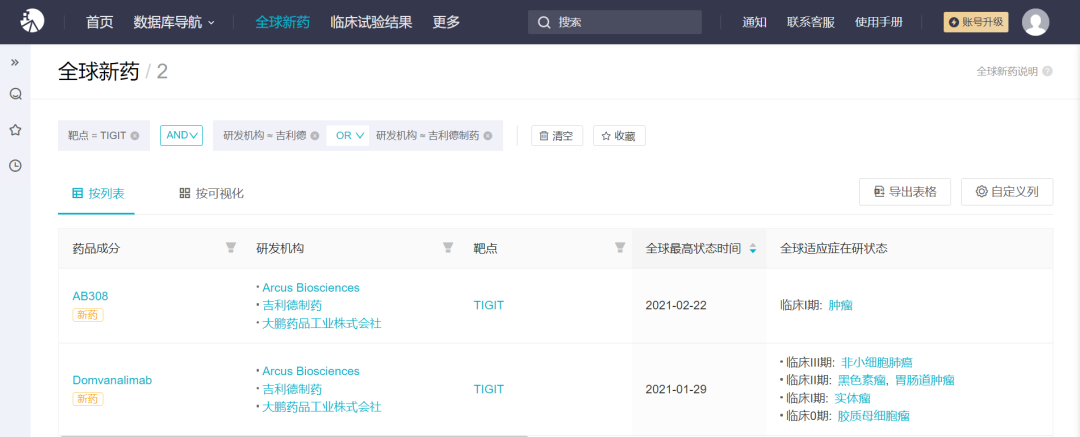Open 临床试验结果 nav item
1080x437 pixels.
tap(371, 22)
